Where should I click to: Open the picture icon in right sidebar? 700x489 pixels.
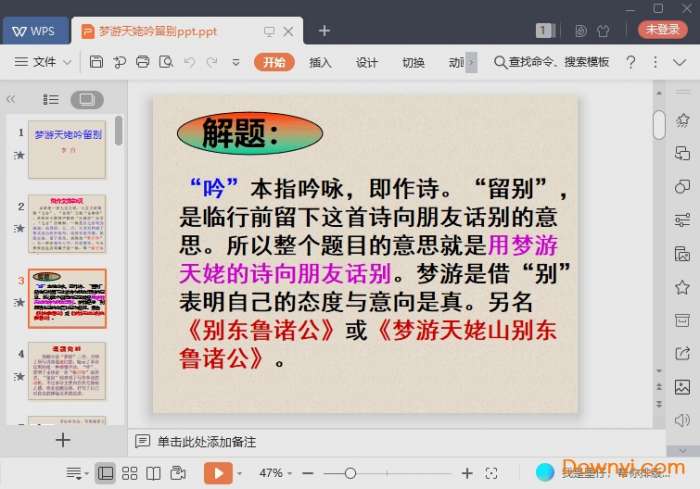[683, 387]
